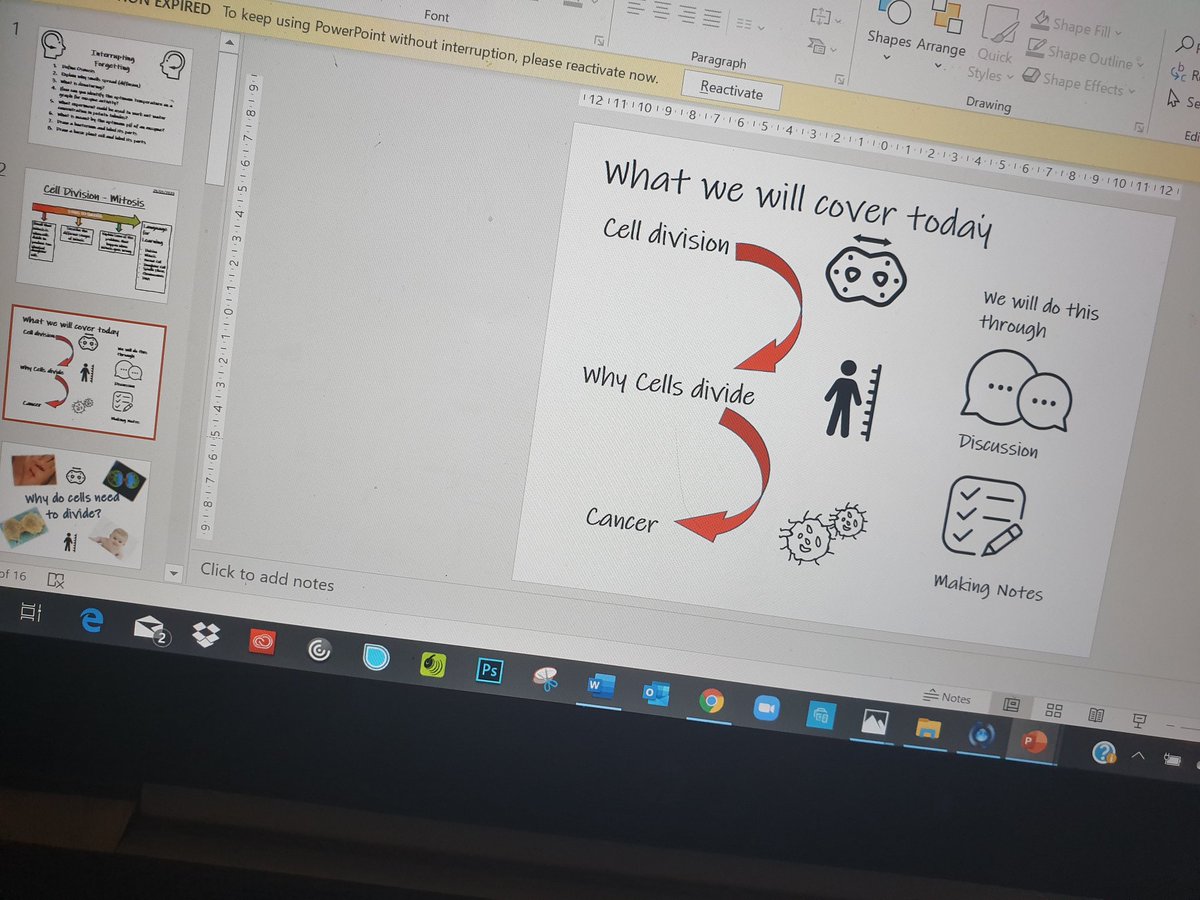Select the speech bubbles discussion icon
Screen dimensions: 1200x900
coord(1016,392)
